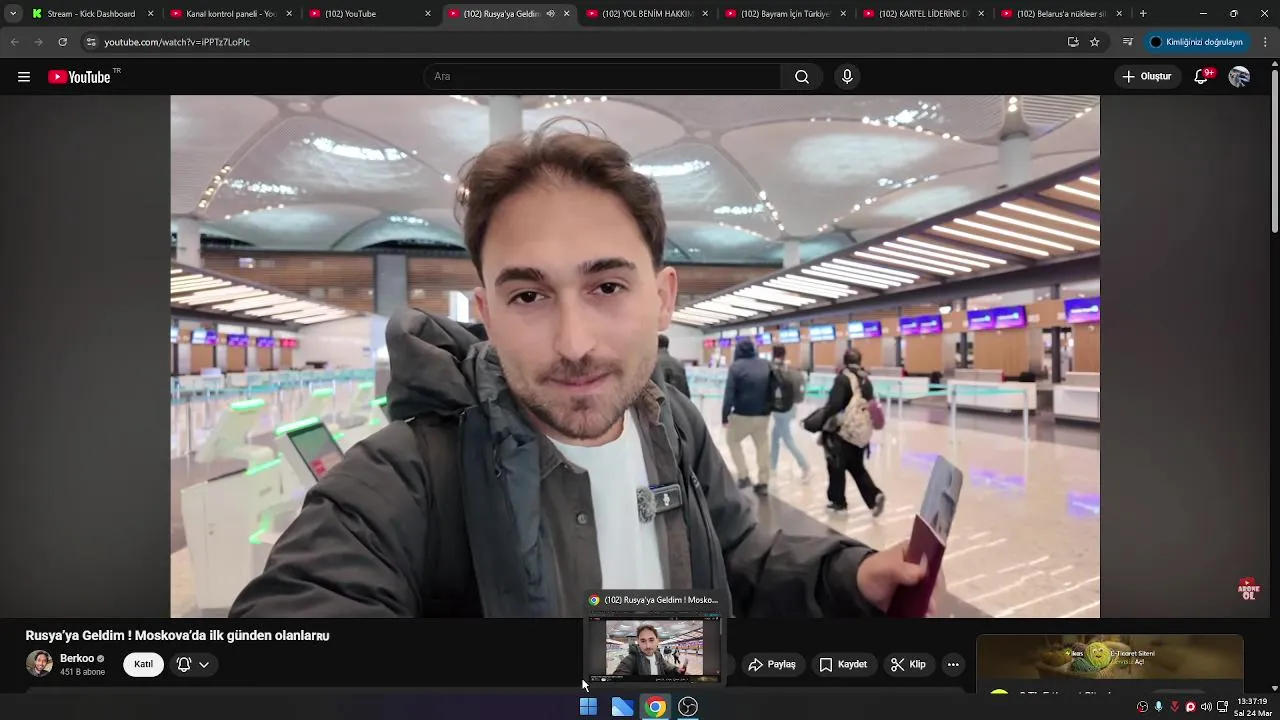The width and height of the screenshot is (1280, 720).
Task: Expand the subscription notification bell dropdown
Action: 193,664
